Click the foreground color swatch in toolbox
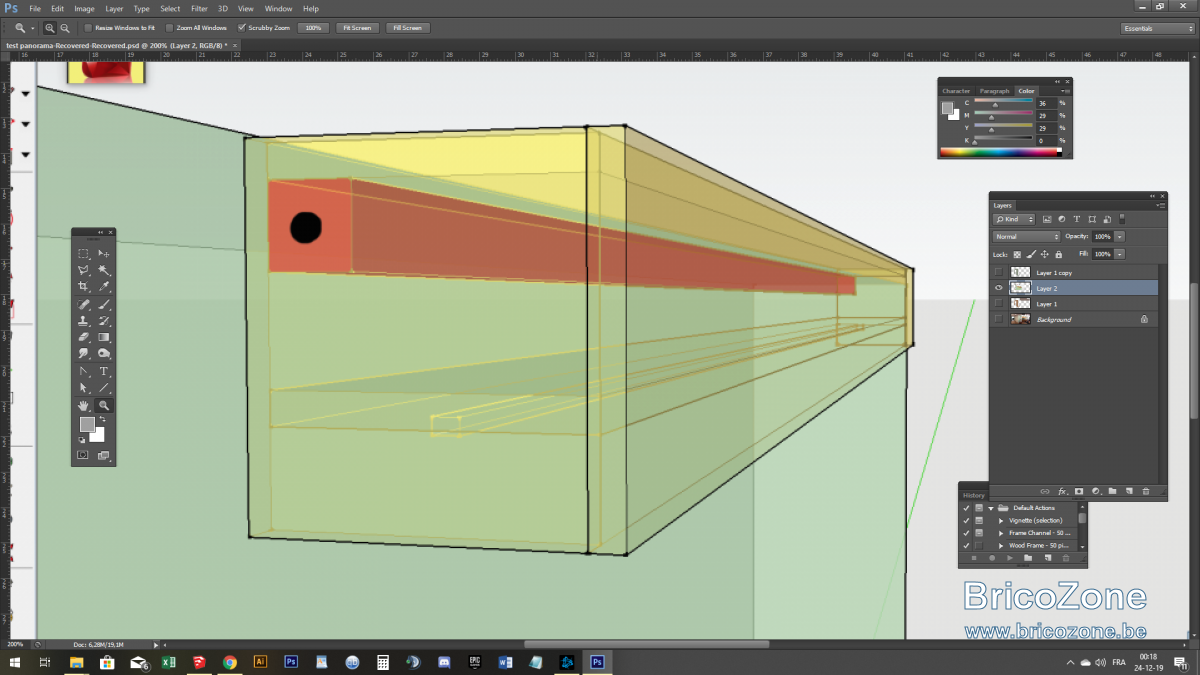1200x675 pixels. [x=87, y=425]
